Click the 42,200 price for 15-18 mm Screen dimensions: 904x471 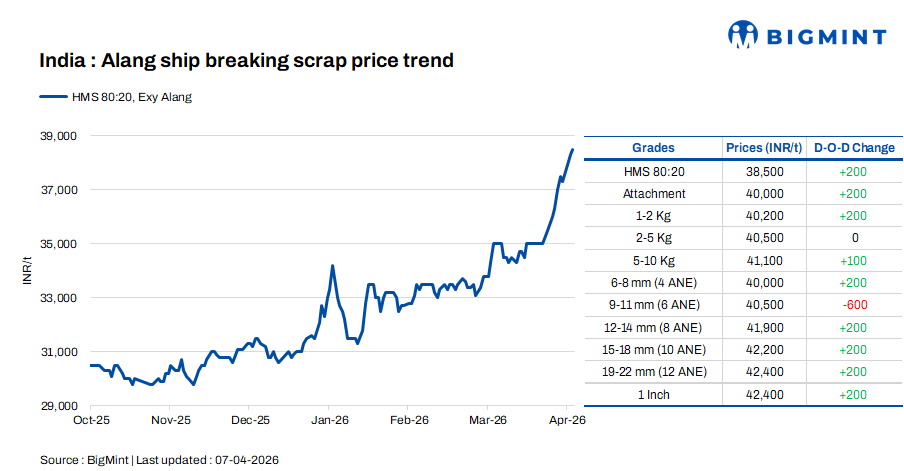764,350
